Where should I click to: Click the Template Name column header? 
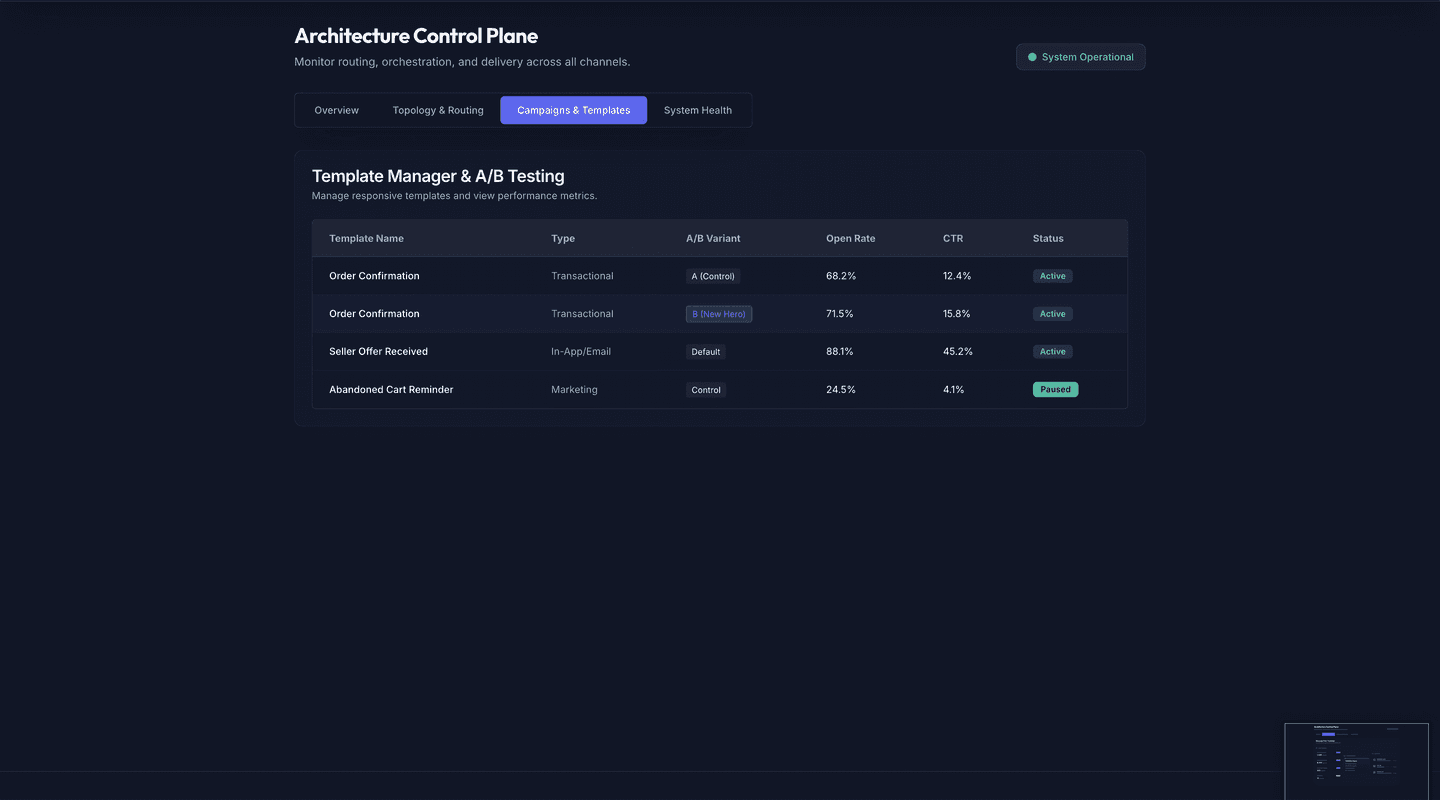[x=366, y=238]
